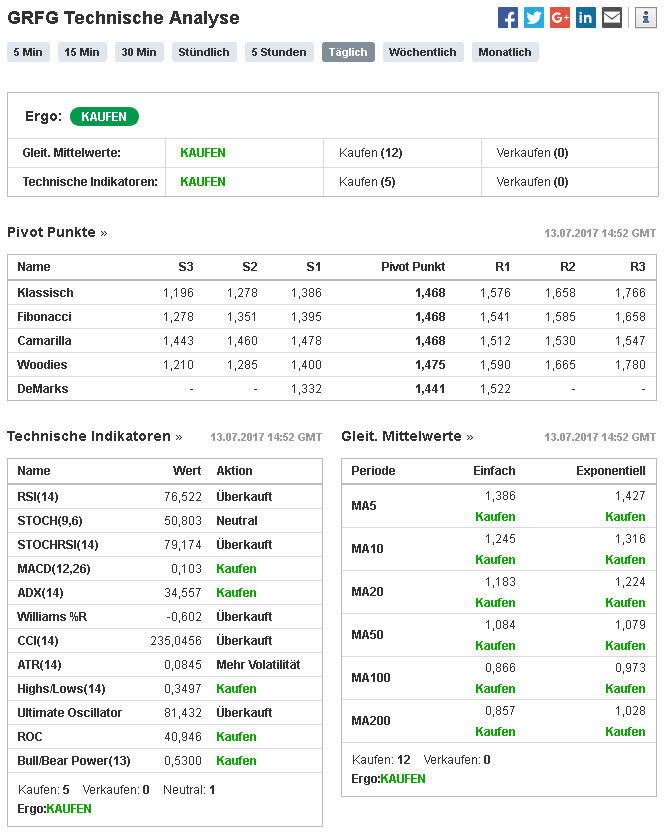Show the Wöchentlich analysis
The image size is (665, 837).
(x=422, y=52)
